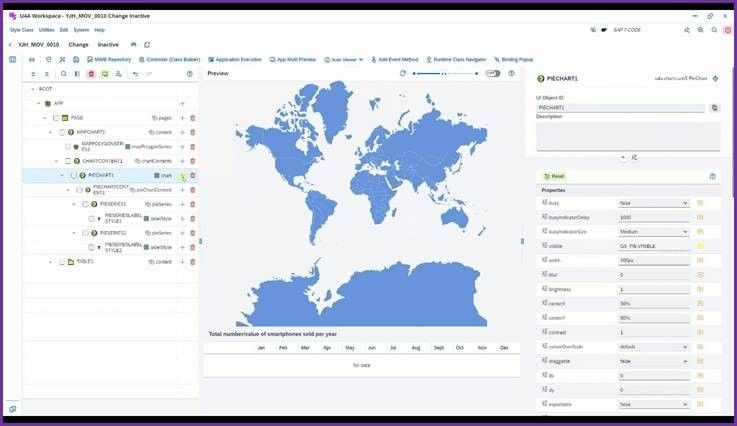The height and width of the screenshot is (426, 737).
Task: Open Controller (Class Builder)
Action: coord(170,60)
